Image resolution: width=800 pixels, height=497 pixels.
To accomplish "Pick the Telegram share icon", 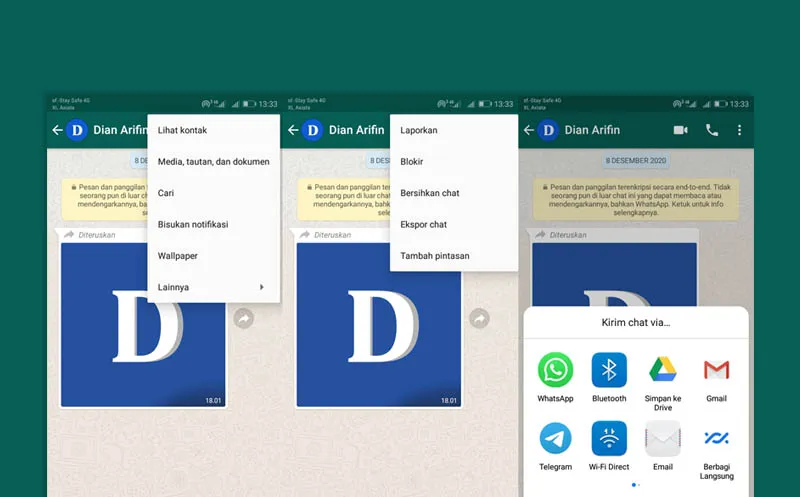I will [x=555, y=438].
